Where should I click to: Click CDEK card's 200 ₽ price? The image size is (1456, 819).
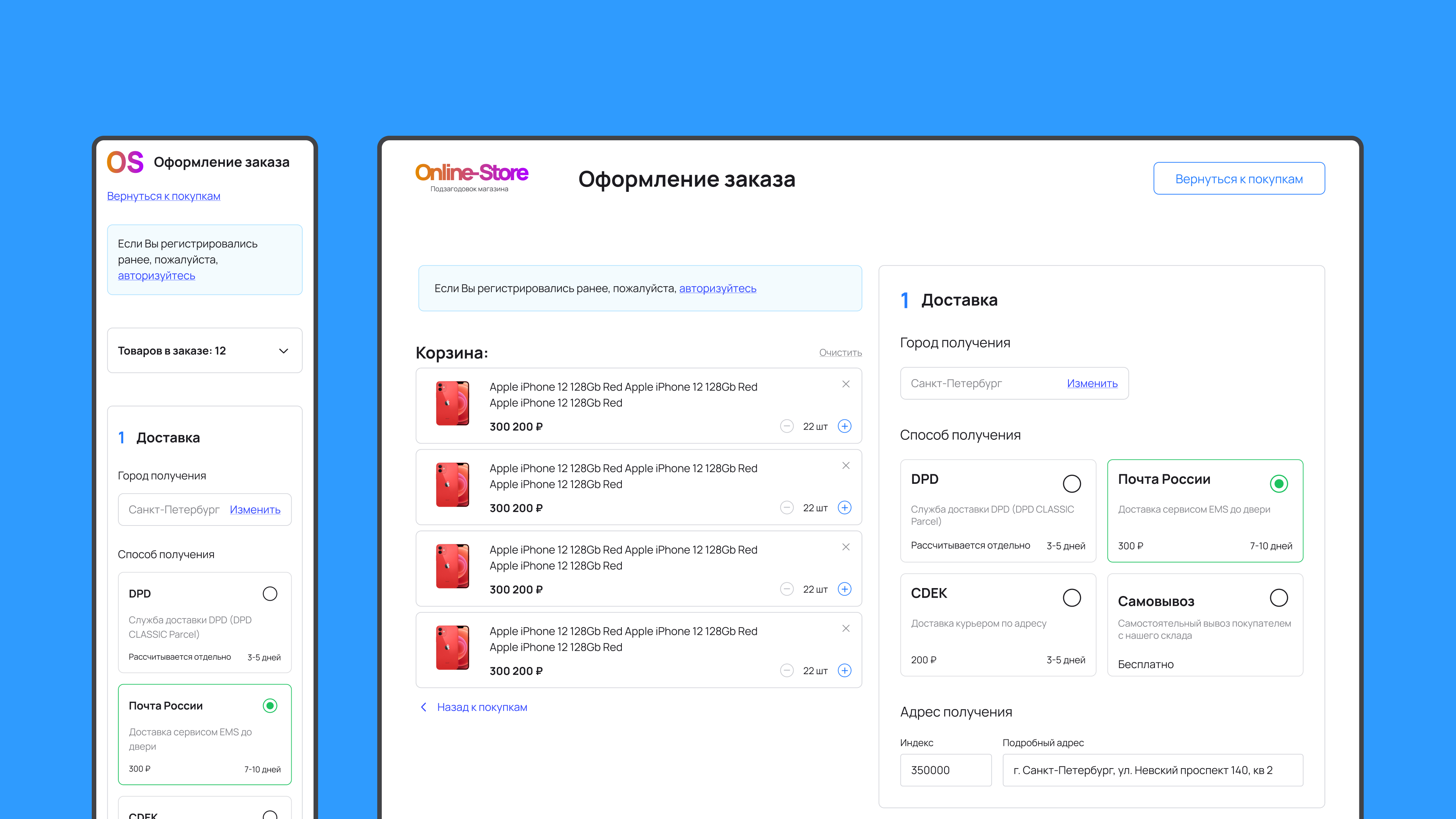923,660
